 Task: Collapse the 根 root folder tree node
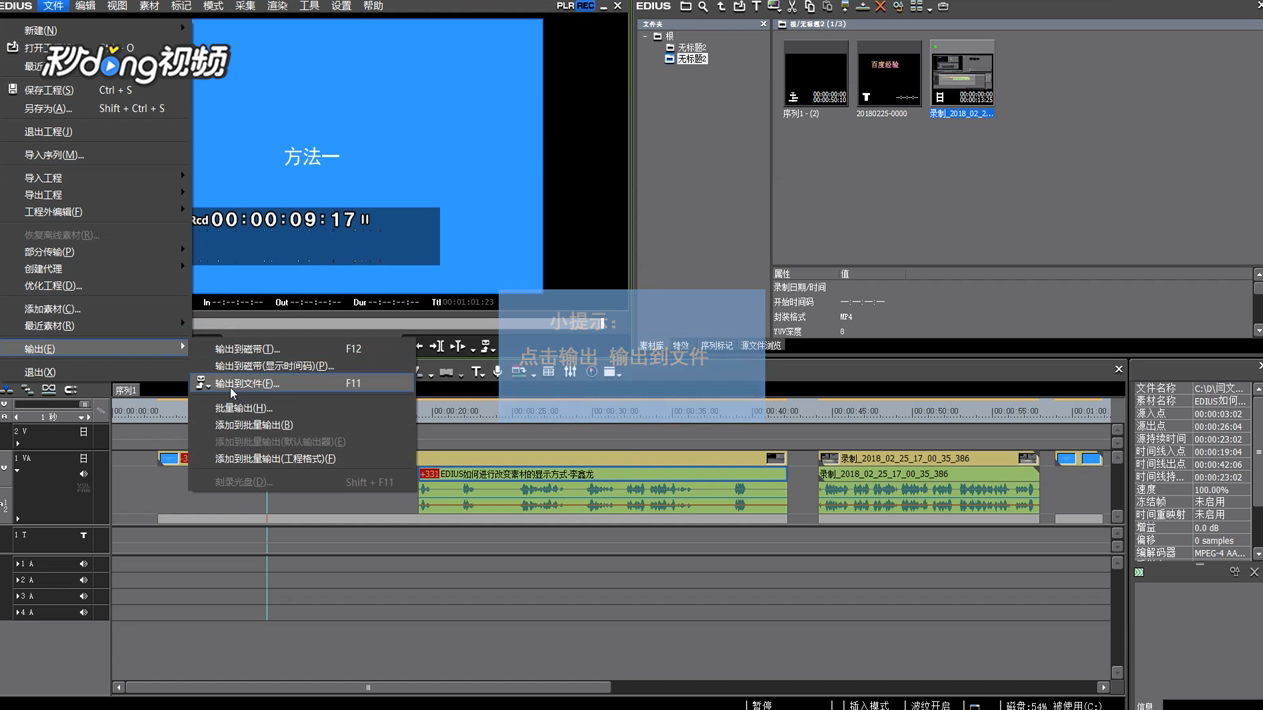pos(646,36)
